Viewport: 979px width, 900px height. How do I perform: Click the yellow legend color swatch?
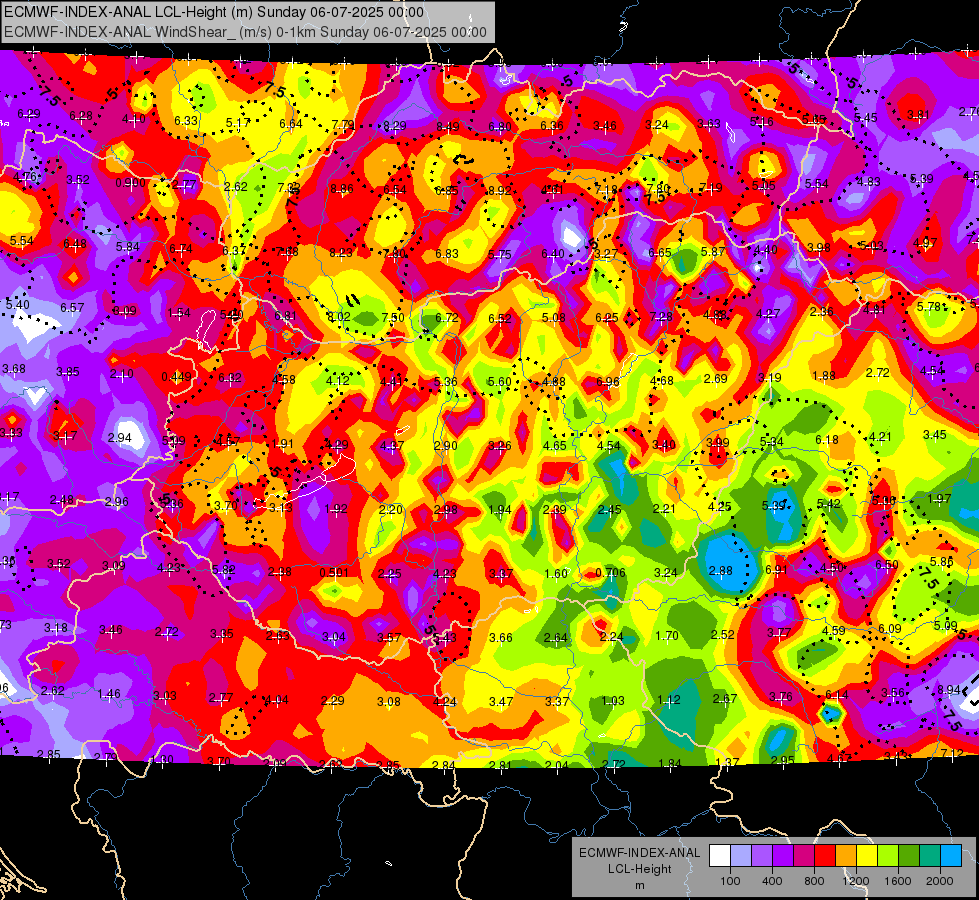pos(867,856)
